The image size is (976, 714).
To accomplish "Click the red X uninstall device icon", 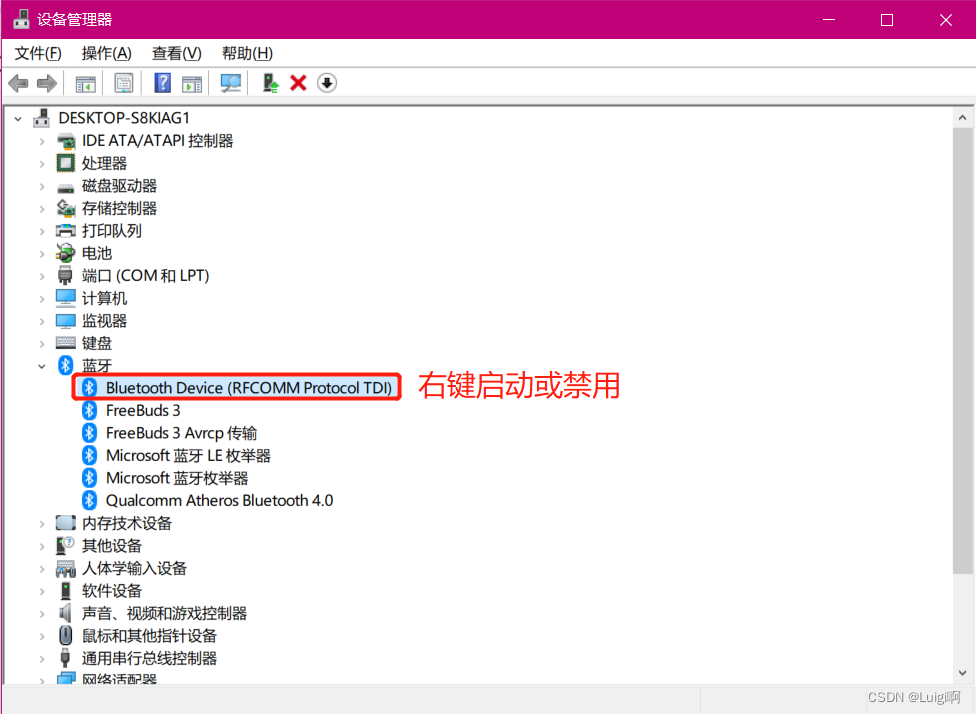I will 298,83.
